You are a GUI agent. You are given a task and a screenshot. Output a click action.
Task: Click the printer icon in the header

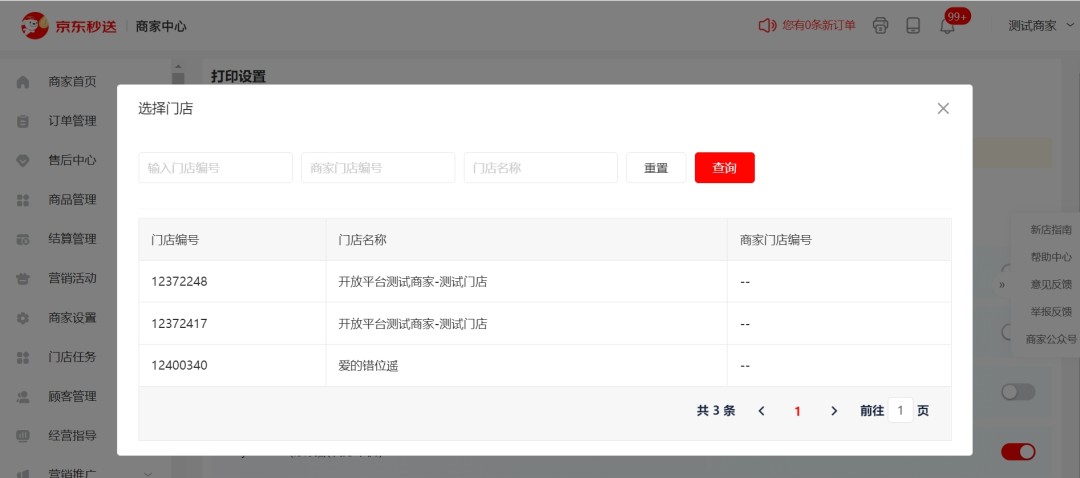(x=880, y=26)
